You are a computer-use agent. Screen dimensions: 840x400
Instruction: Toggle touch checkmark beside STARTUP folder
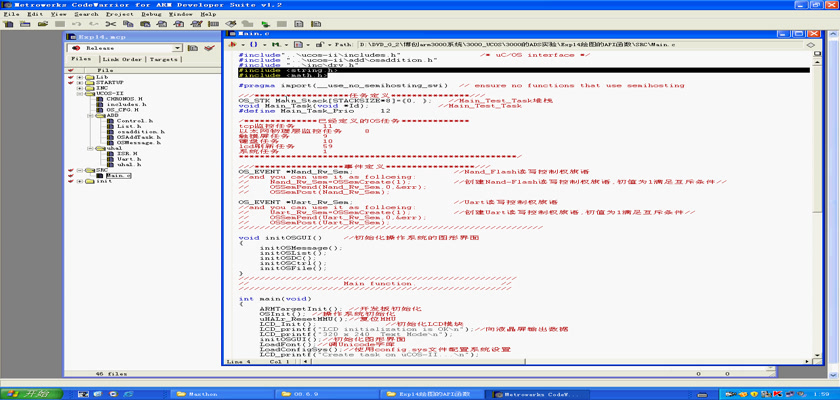[71, 83]
